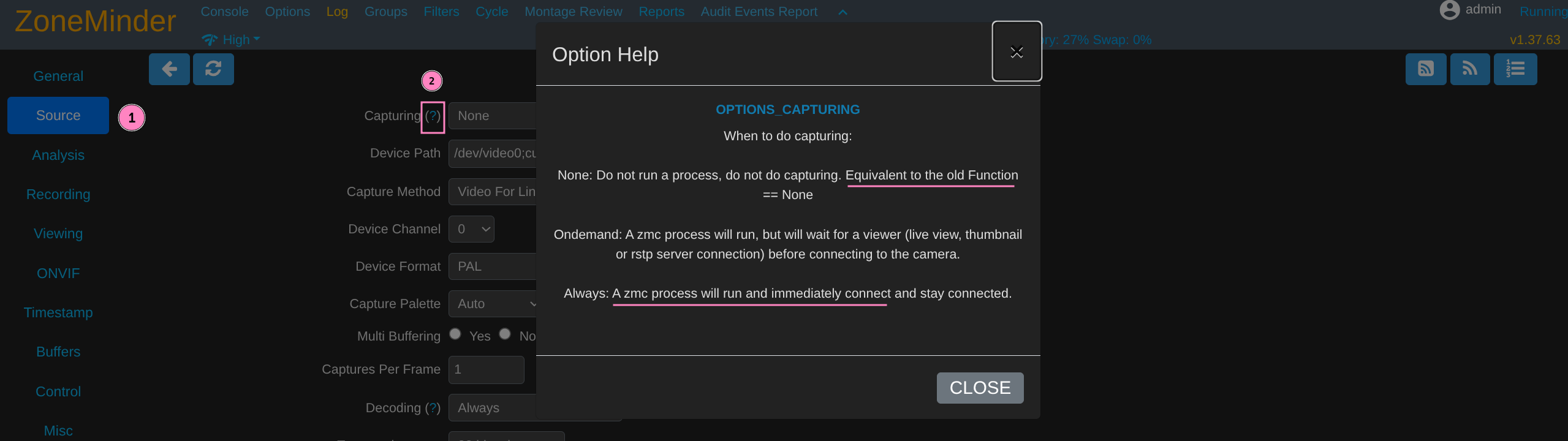
Task: Open the Filters menu link
Action: pos(441,12)
